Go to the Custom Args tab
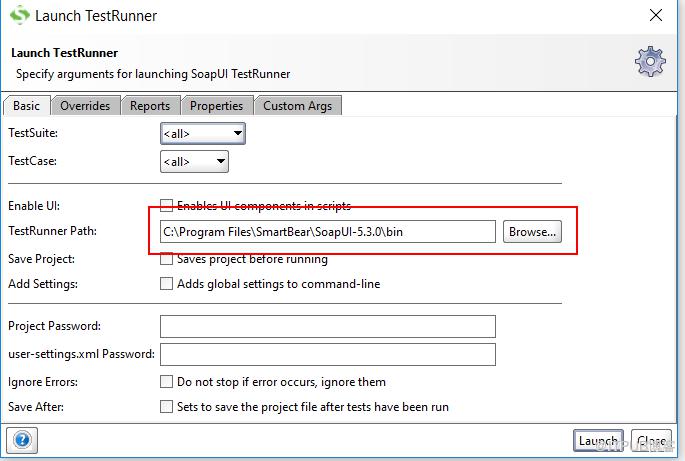This screenshot has height=461, width=685. (x=298, y=106)
